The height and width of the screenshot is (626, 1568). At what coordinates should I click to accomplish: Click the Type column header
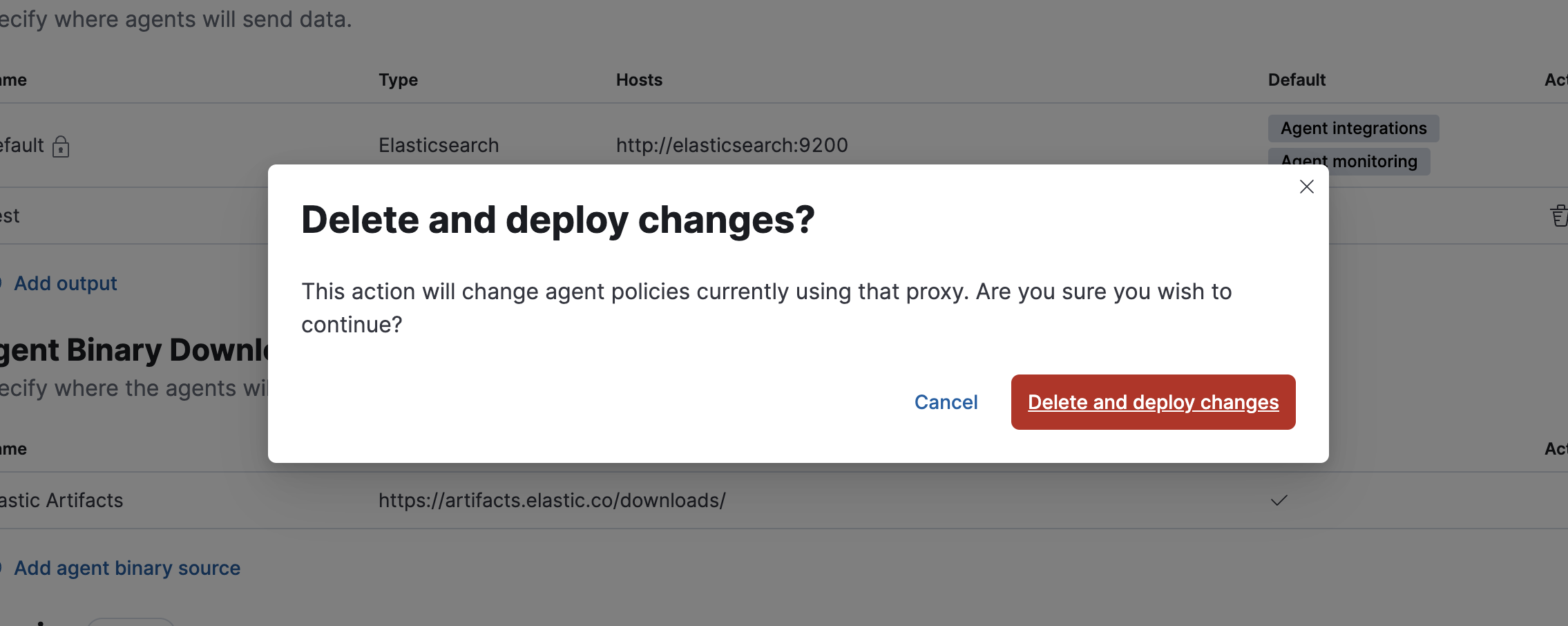coord(398,79)
